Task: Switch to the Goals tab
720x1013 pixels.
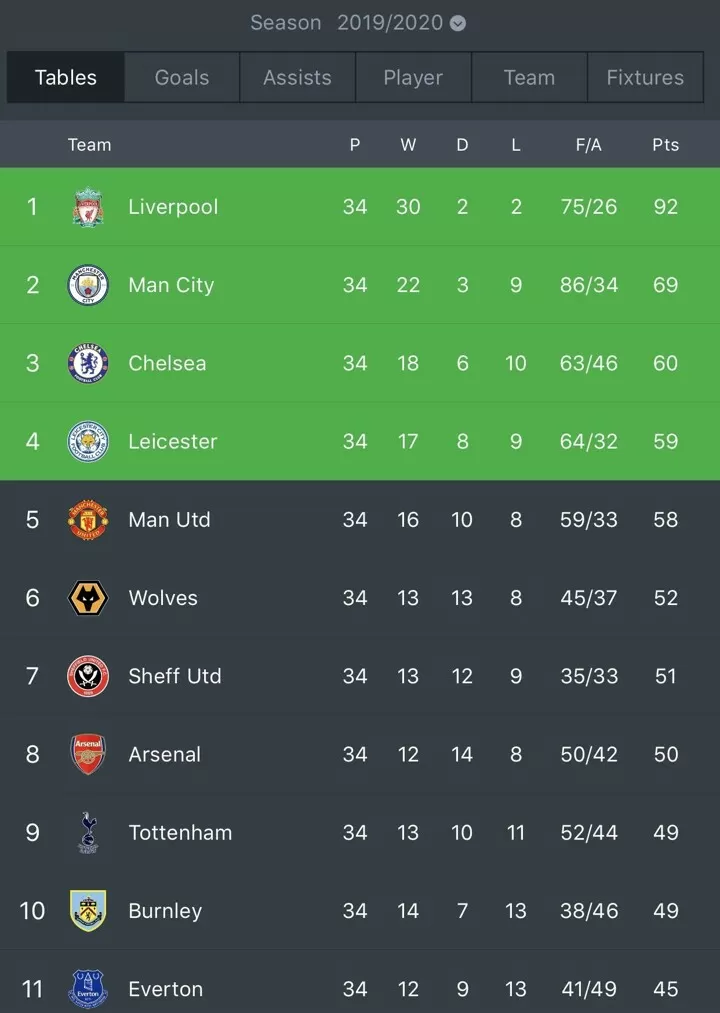Action: (182, 78)
